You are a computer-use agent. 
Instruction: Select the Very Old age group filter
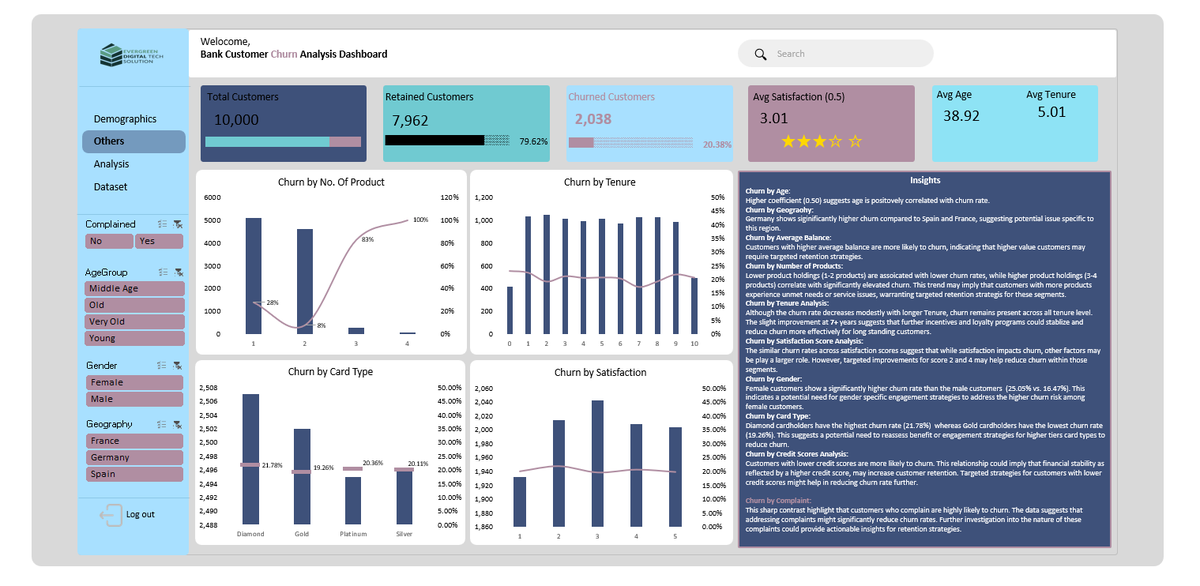(134, 322)
